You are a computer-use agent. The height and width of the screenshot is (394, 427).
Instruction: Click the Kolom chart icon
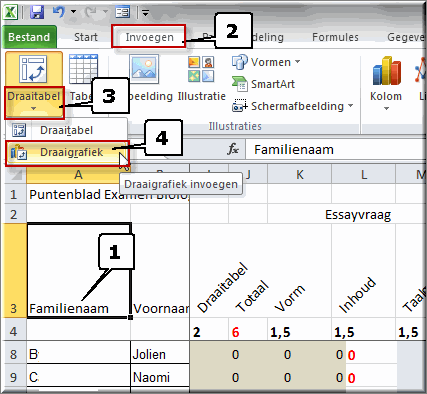click(x=386, y=71)
